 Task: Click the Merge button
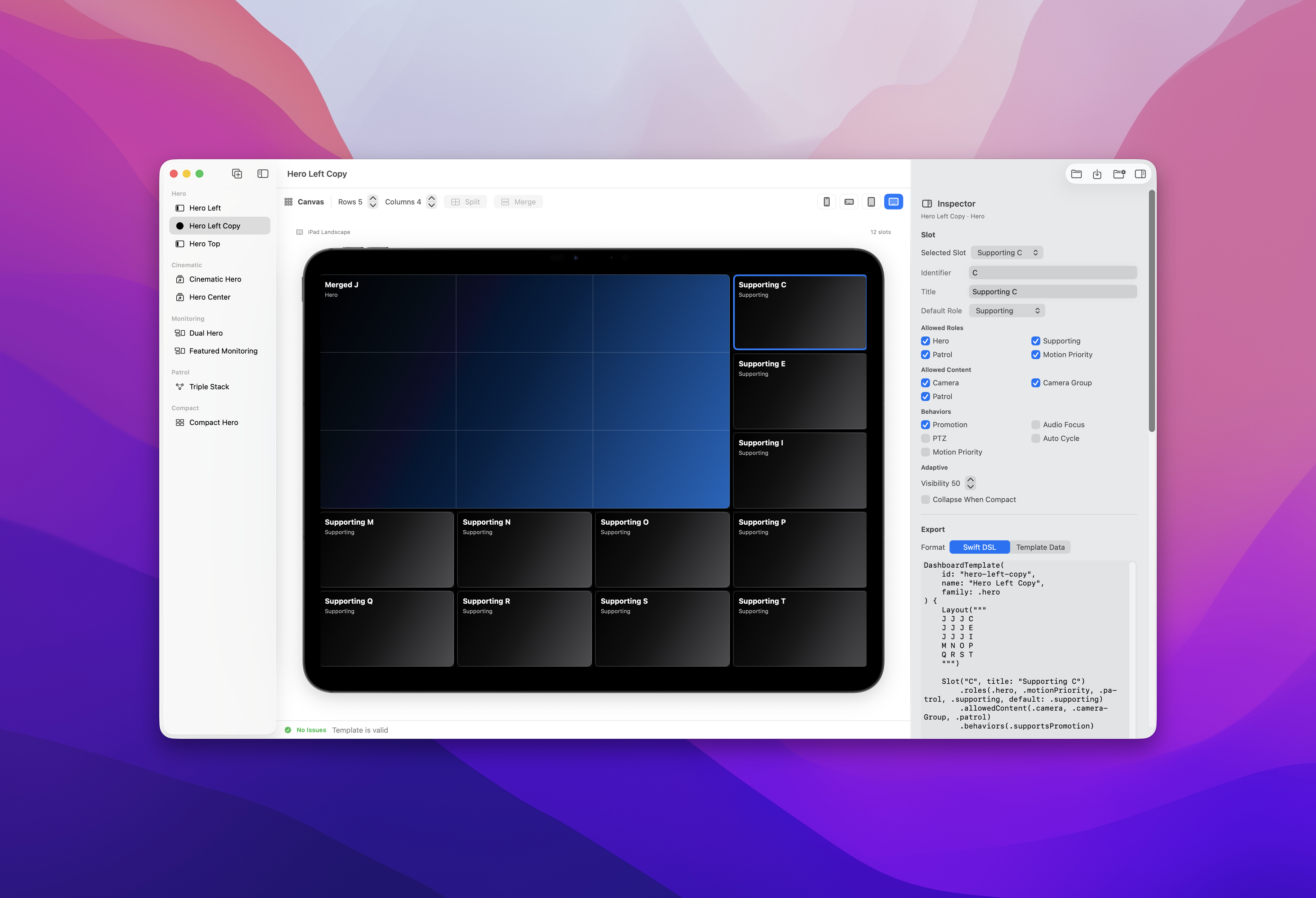[x=518, y=202]
